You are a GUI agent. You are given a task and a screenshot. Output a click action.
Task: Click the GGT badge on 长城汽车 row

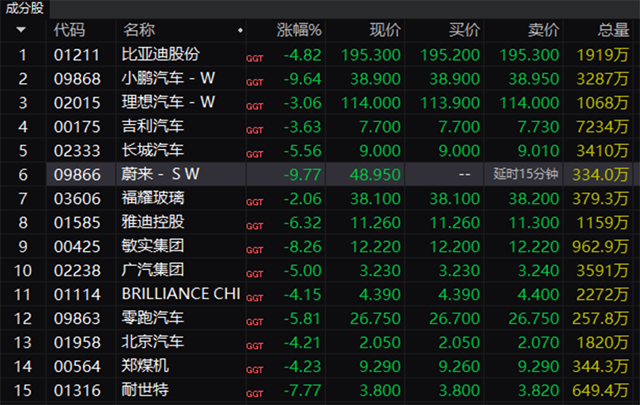[x=255, y=155]
